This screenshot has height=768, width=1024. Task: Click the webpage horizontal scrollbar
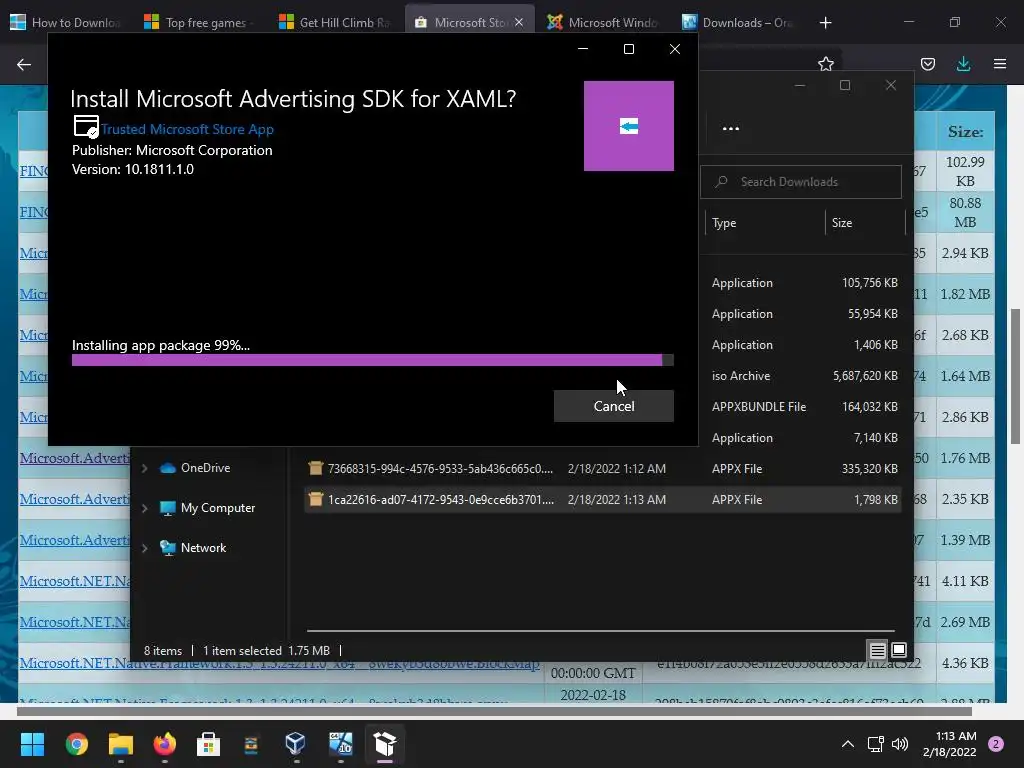pos(494,711)
